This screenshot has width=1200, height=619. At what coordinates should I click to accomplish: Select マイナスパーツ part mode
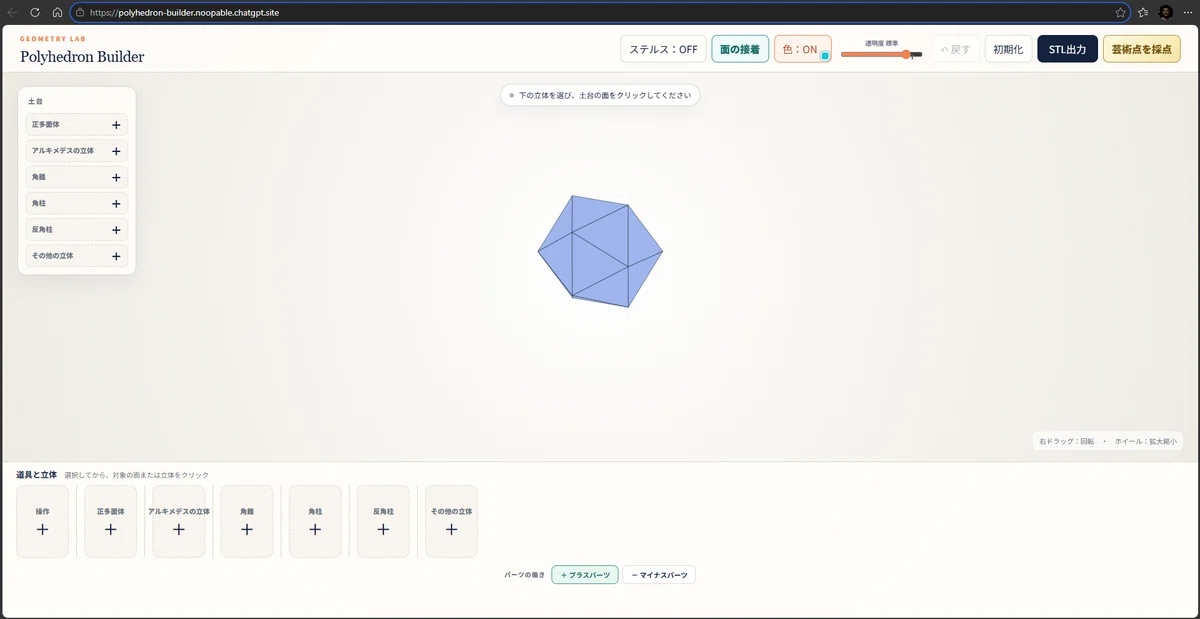(x=659, y=575)
